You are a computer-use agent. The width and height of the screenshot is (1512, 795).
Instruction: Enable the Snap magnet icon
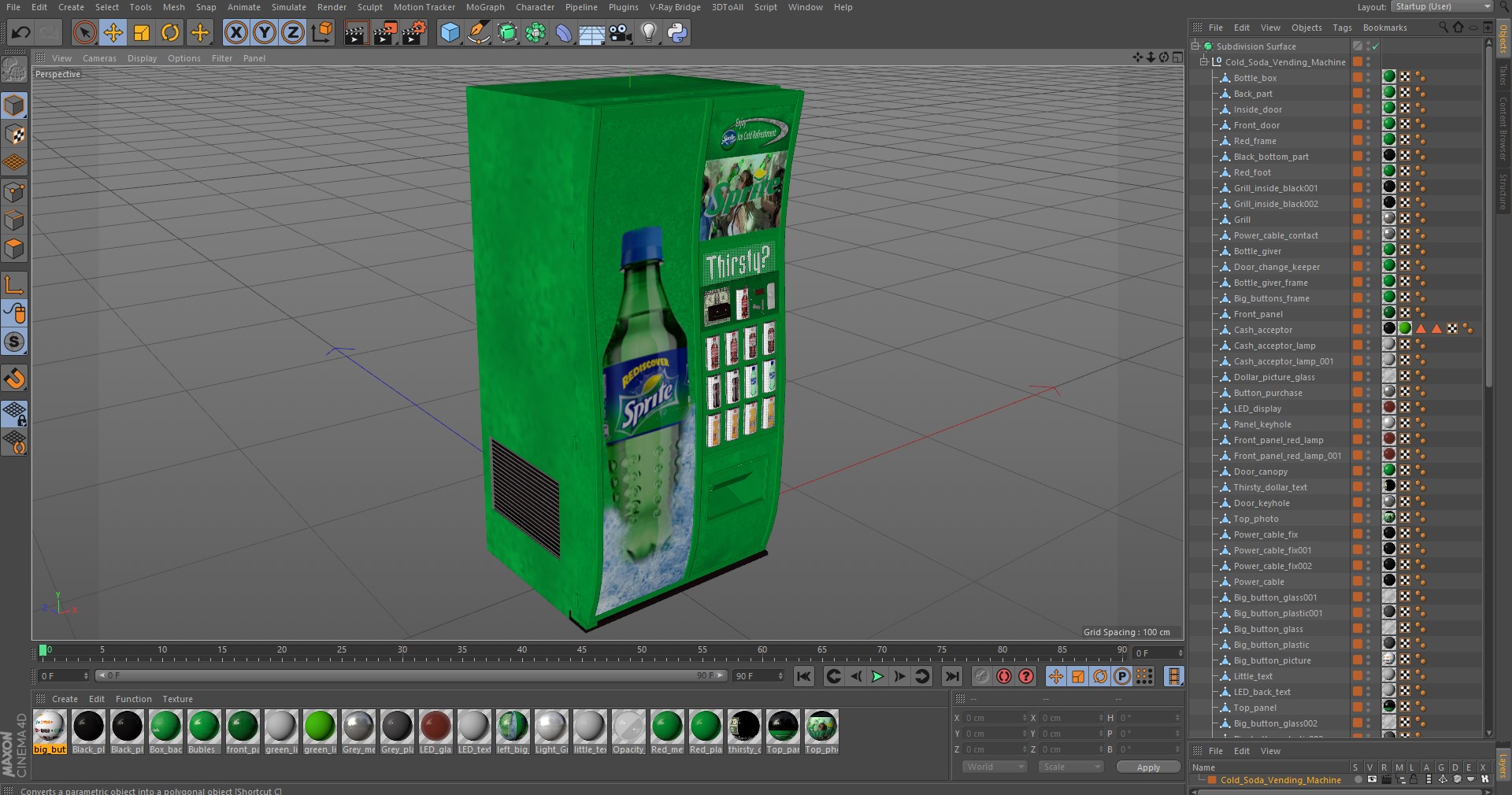(14, 379)
